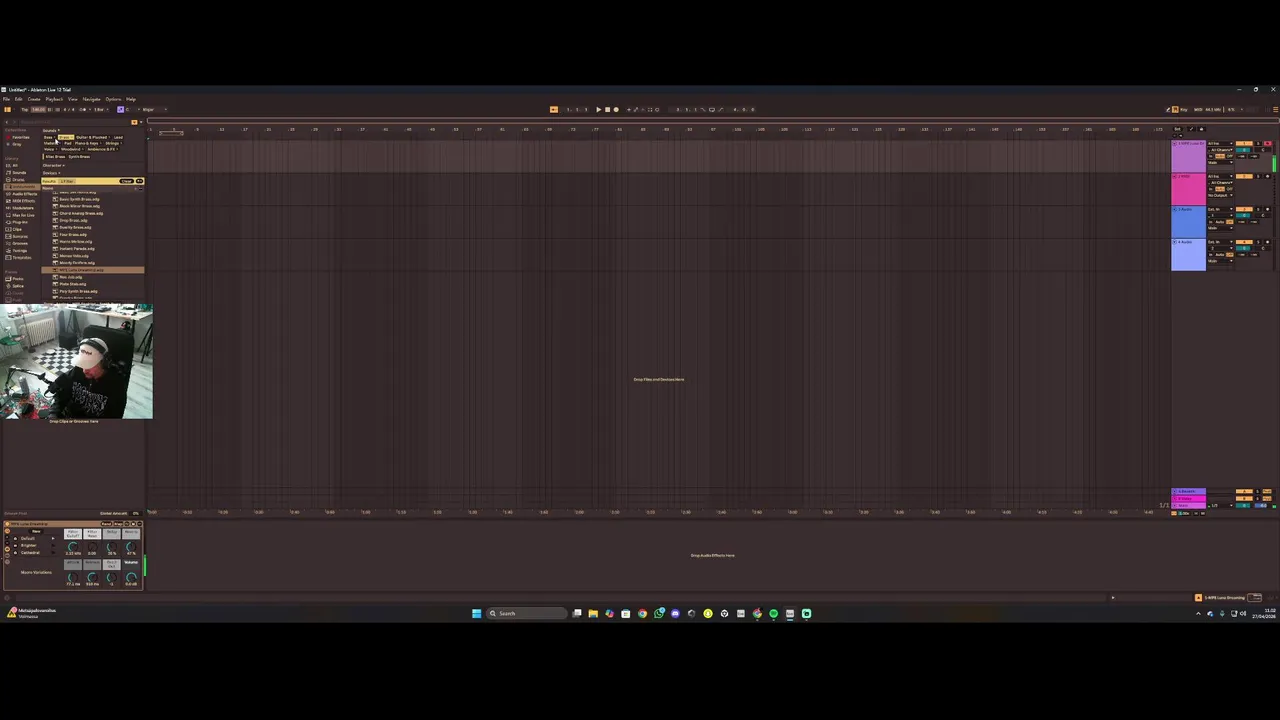Select Grooves in browser library
Image resolution: width=1280 pixels, height=720 pixels.
pos(18,243)
